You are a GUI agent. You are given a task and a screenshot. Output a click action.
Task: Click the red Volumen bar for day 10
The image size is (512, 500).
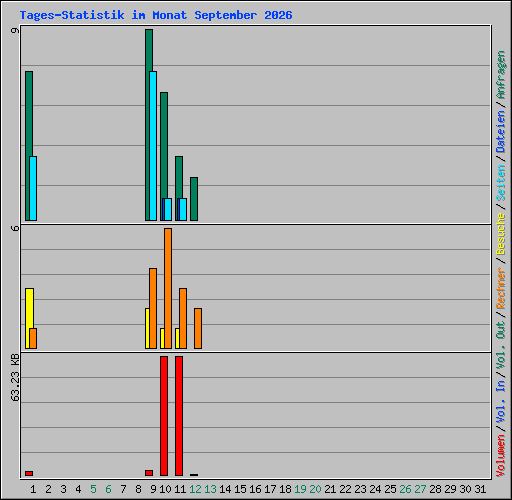pyautogui.click(x=164, y=416)
